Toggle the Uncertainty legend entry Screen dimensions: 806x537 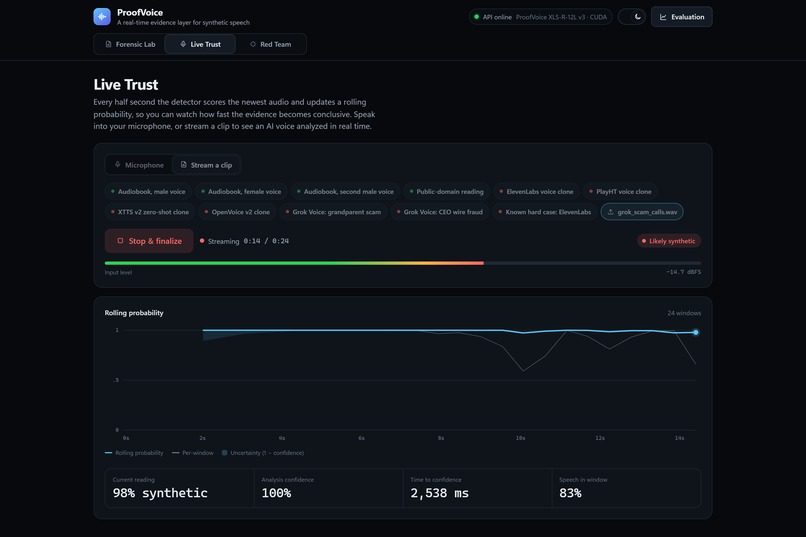point(263,453)
